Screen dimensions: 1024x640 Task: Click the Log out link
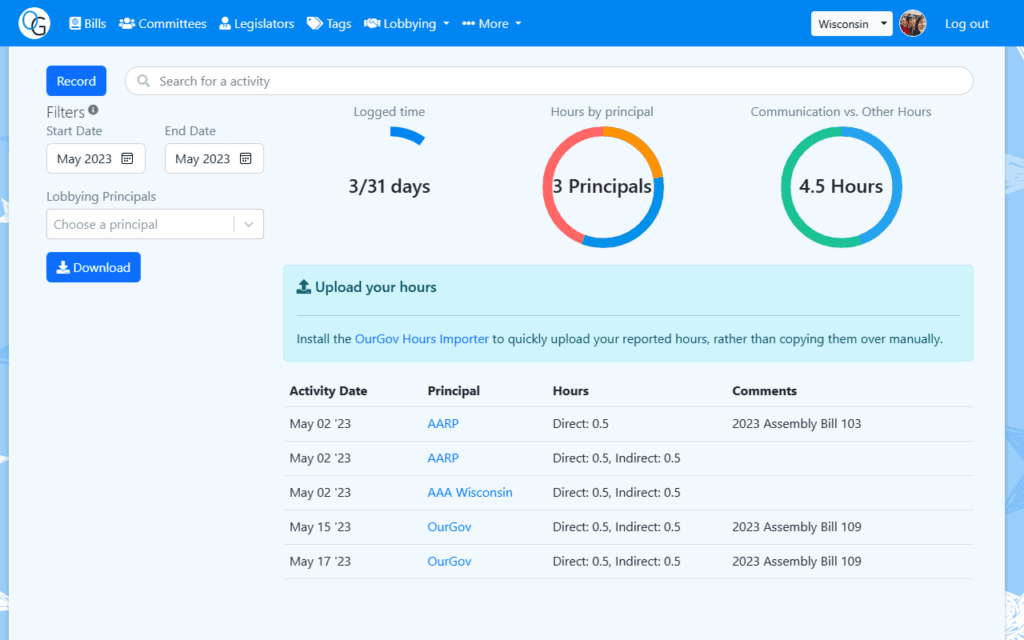(967, 24)
